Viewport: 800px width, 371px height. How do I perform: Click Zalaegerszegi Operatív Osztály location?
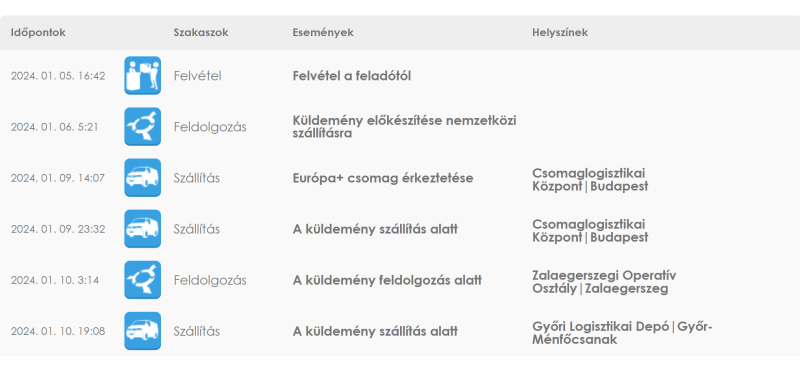(604, 282)
